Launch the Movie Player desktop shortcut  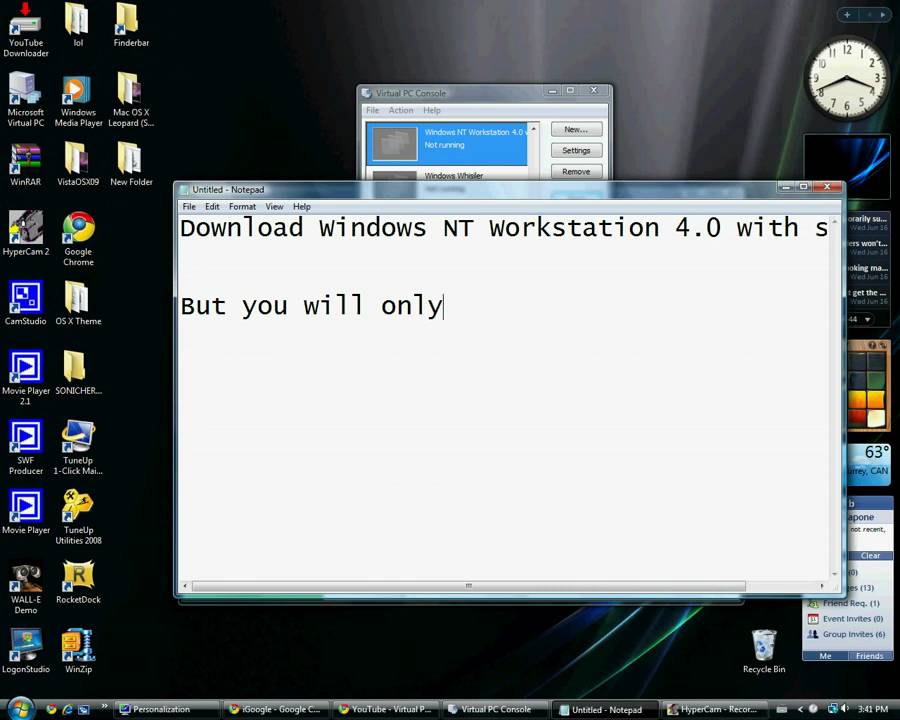coord(25,512)
